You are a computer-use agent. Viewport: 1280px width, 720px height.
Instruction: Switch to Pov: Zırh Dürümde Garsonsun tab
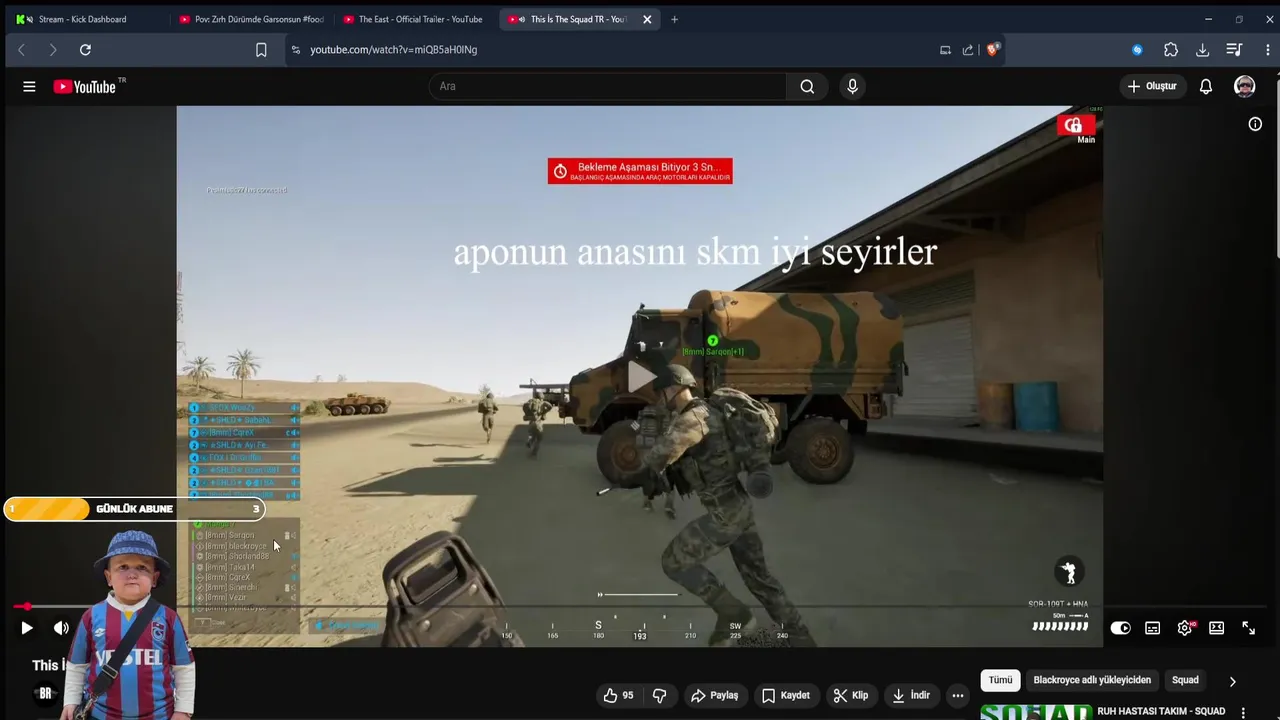pyautogui.click(x=250, y=19)
